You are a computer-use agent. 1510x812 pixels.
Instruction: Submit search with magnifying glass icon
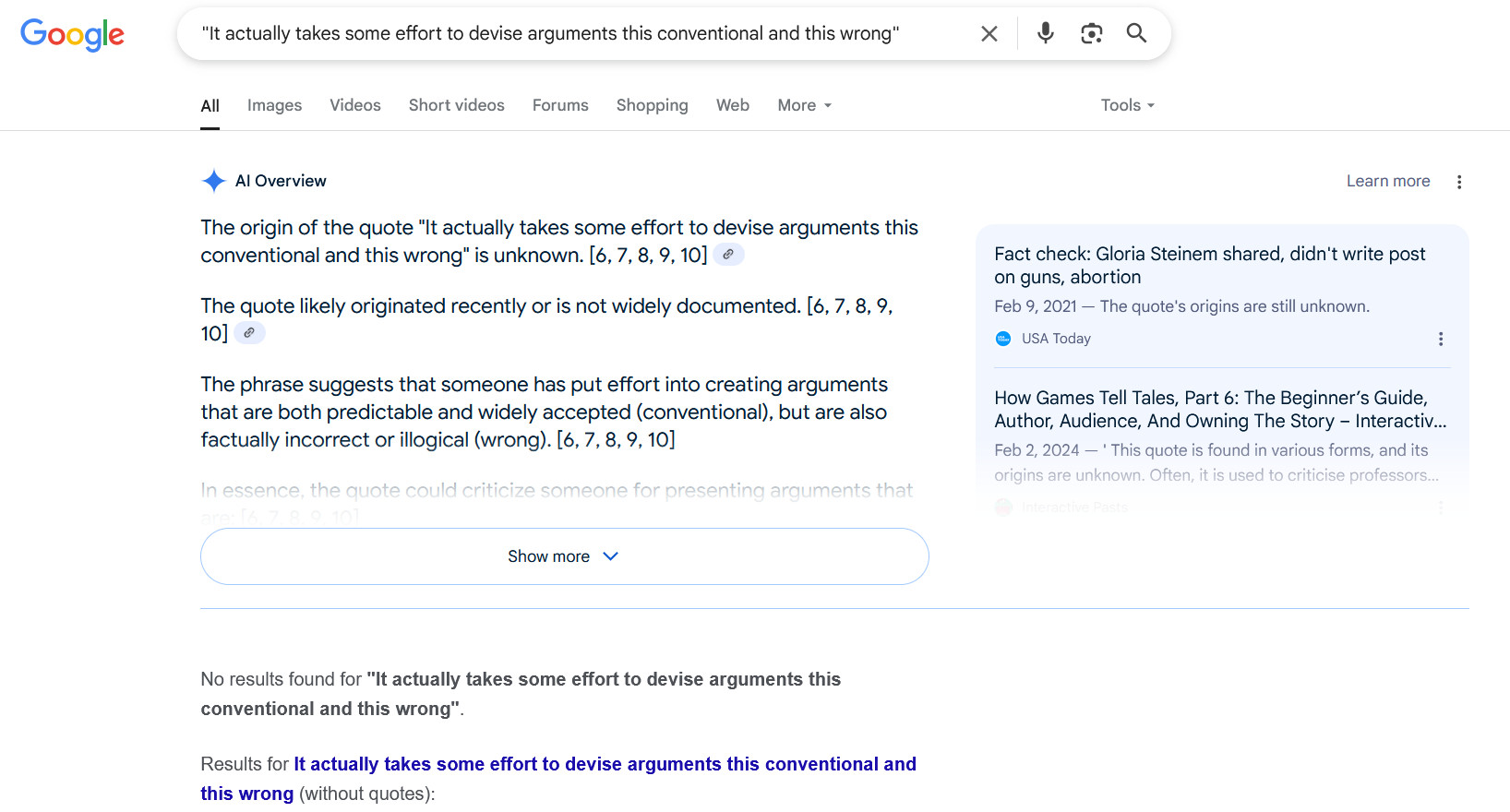tap(1136, 33)
